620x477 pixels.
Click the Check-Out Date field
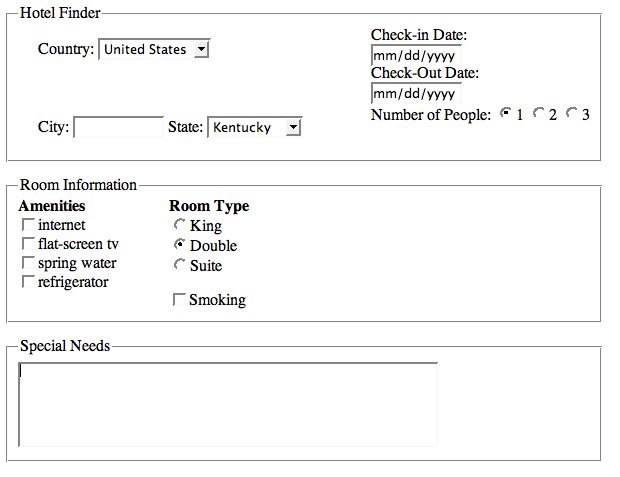[x=415, y=94]
